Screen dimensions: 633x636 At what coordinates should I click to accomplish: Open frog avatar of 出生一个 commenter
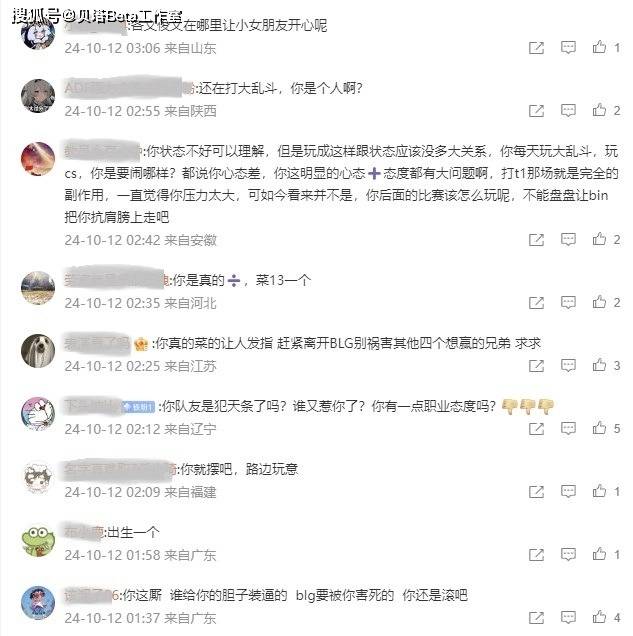pyautogui.click(x=38, y=541)
